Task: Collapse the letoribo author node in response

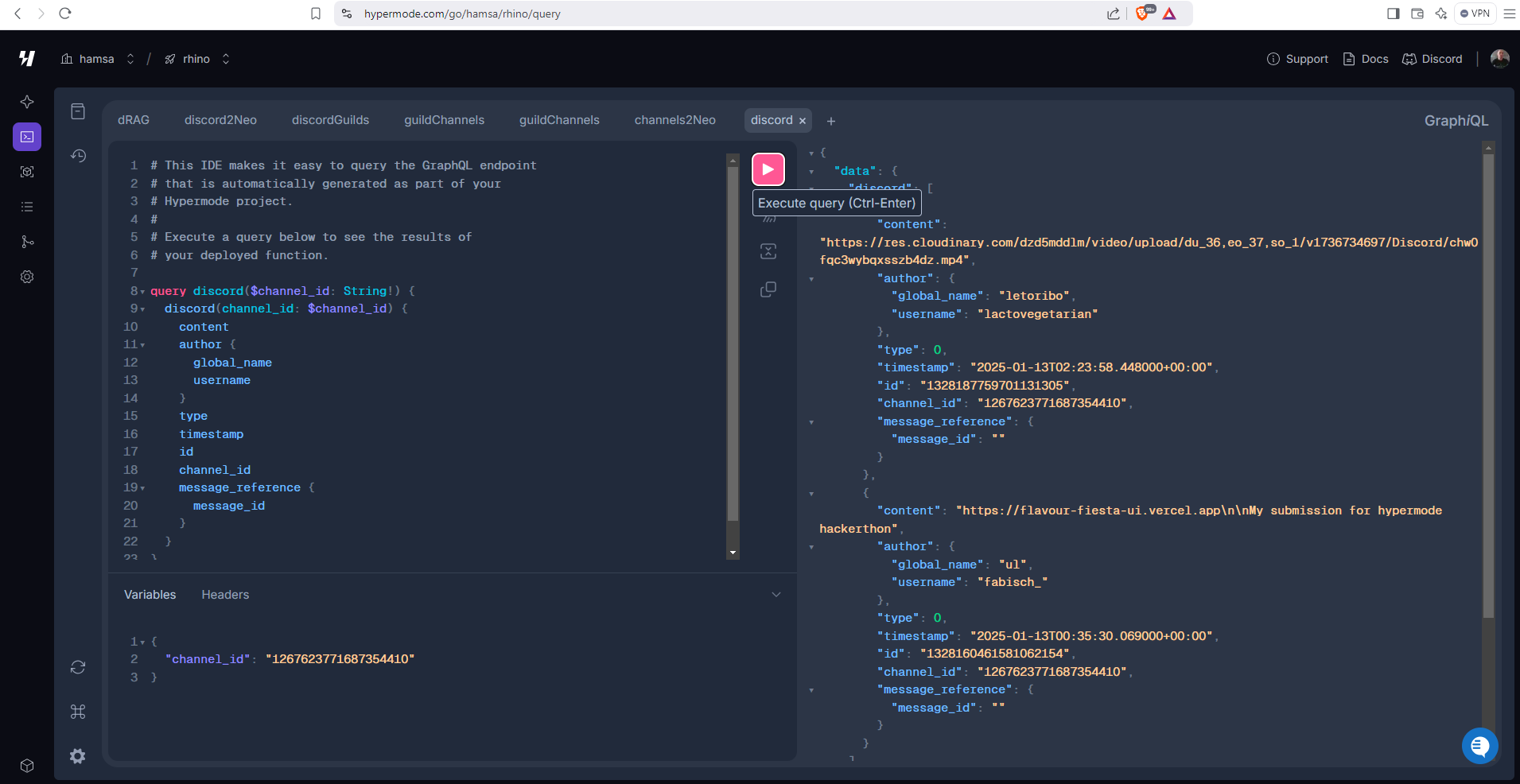Action: (x=811, y=279)
